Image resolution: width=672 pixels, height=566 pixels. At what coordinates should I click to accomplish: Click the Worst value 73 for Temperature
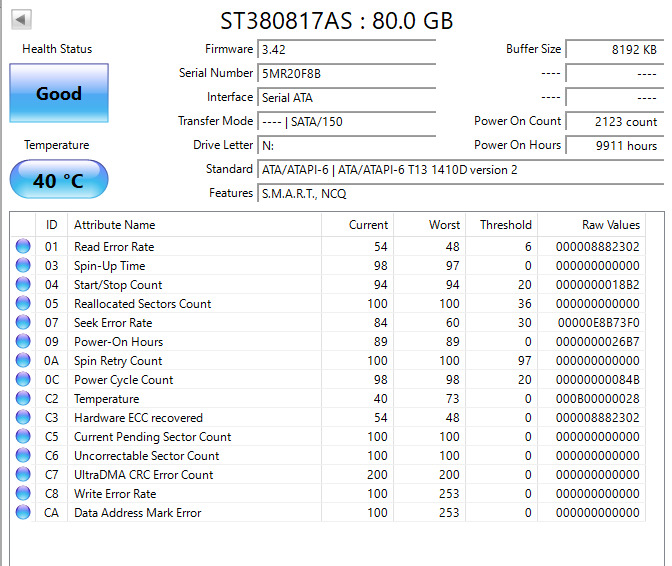(x=453, y=399)
